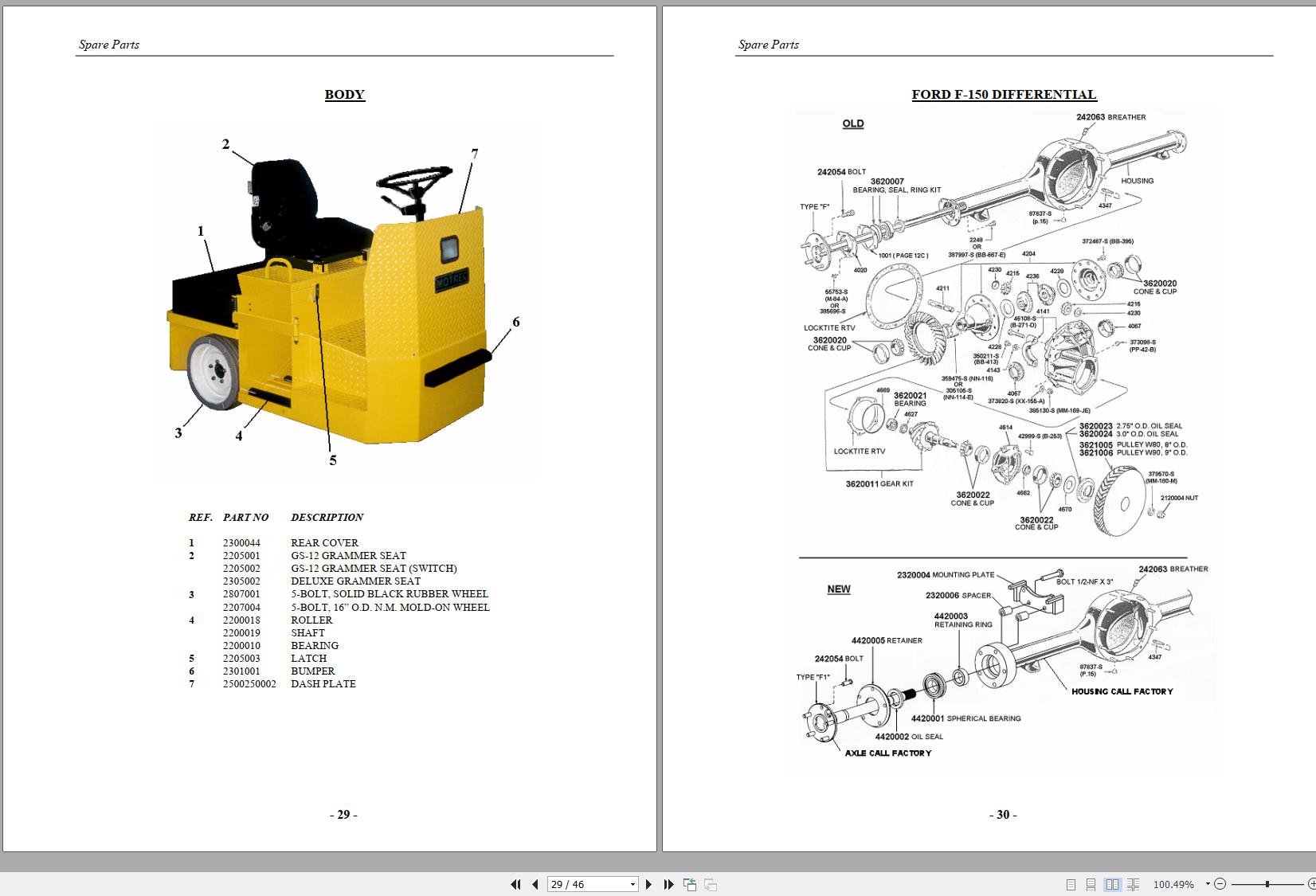
Task: Click the greyed next view icon
Action: click(711, 884)
